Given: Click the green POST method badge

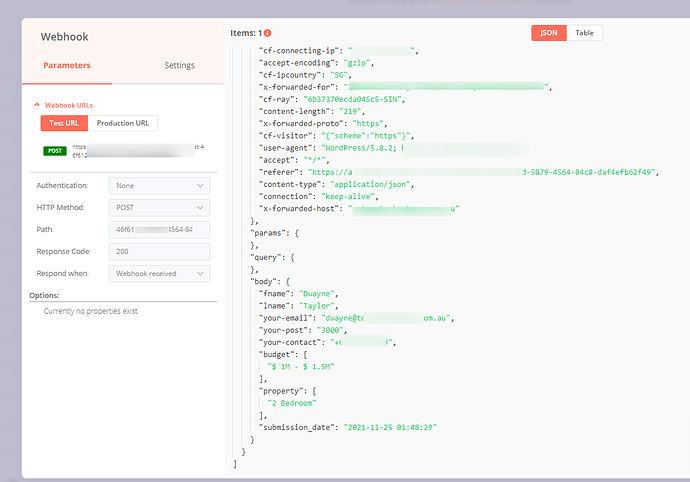Looking at the screenshot, I should tap(55, 151).
